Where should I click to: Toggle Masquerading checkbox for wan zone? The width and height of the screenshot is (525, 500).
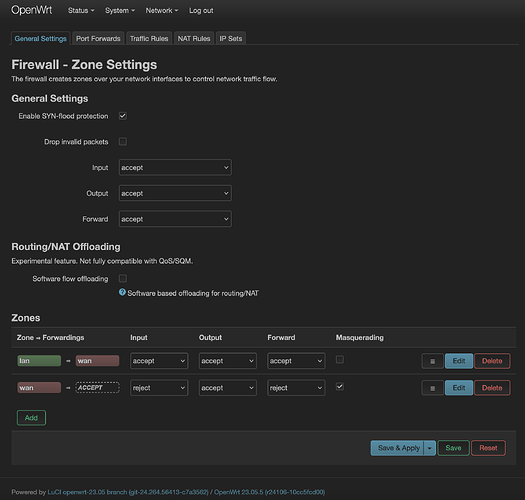click(x=340, y=386)
